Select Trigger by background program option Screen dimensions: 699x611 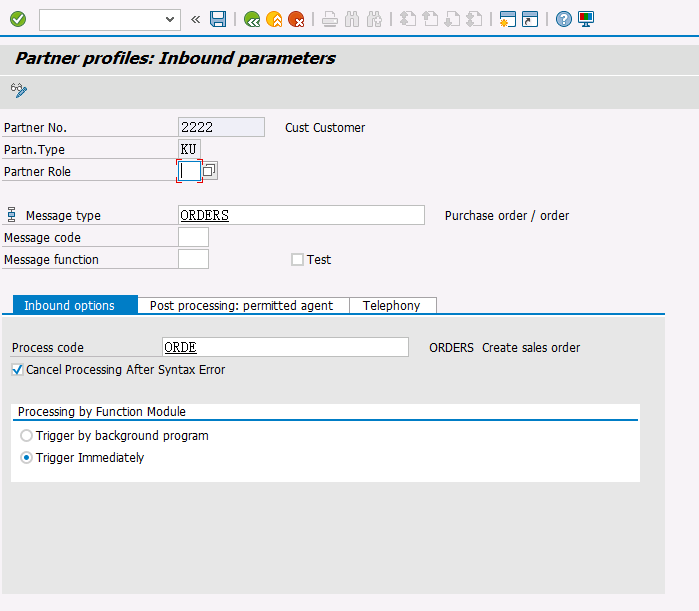pyautogui.click(x=26, y=436)
